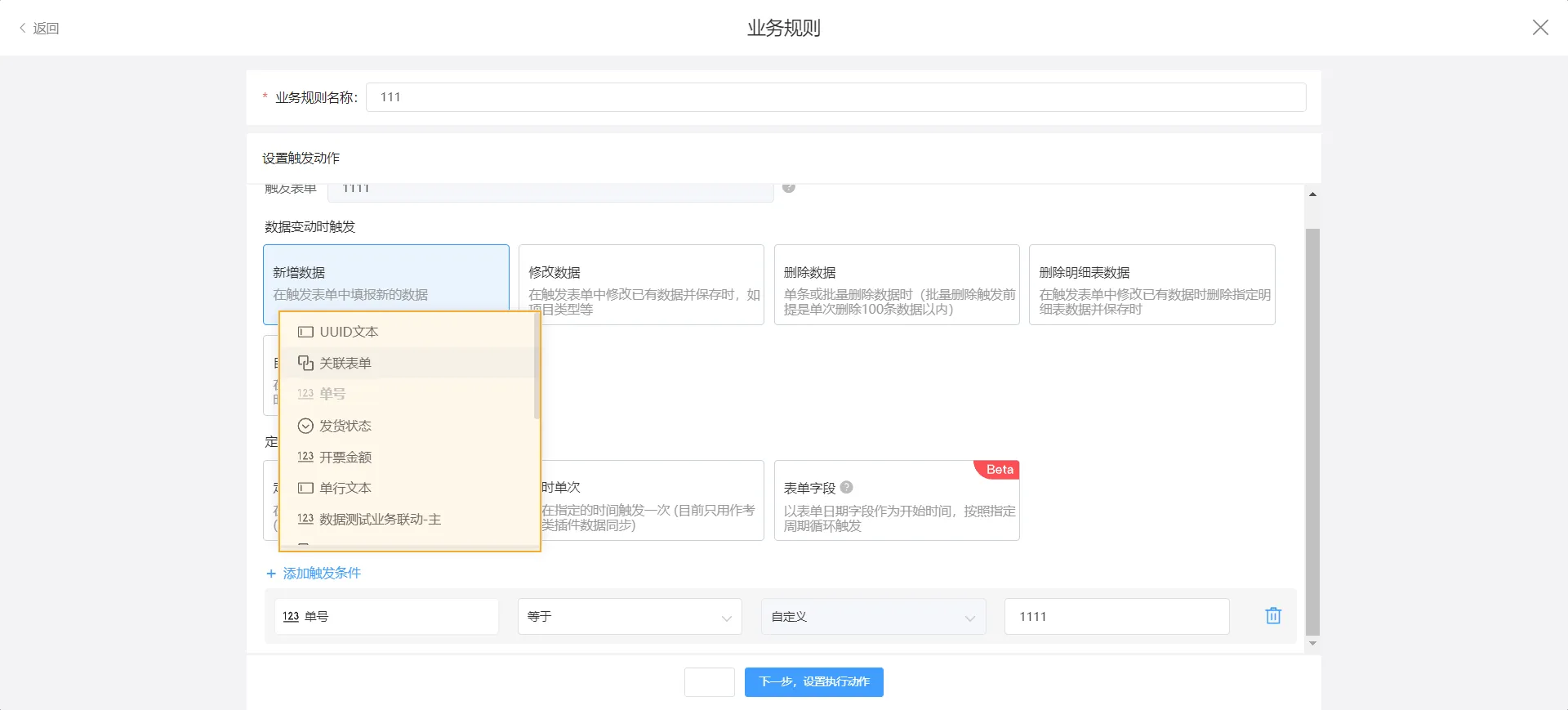1568x710 pixels.
Task: Close the business rule dialog
Action: pyautogui.click(x=1539, y=28)
